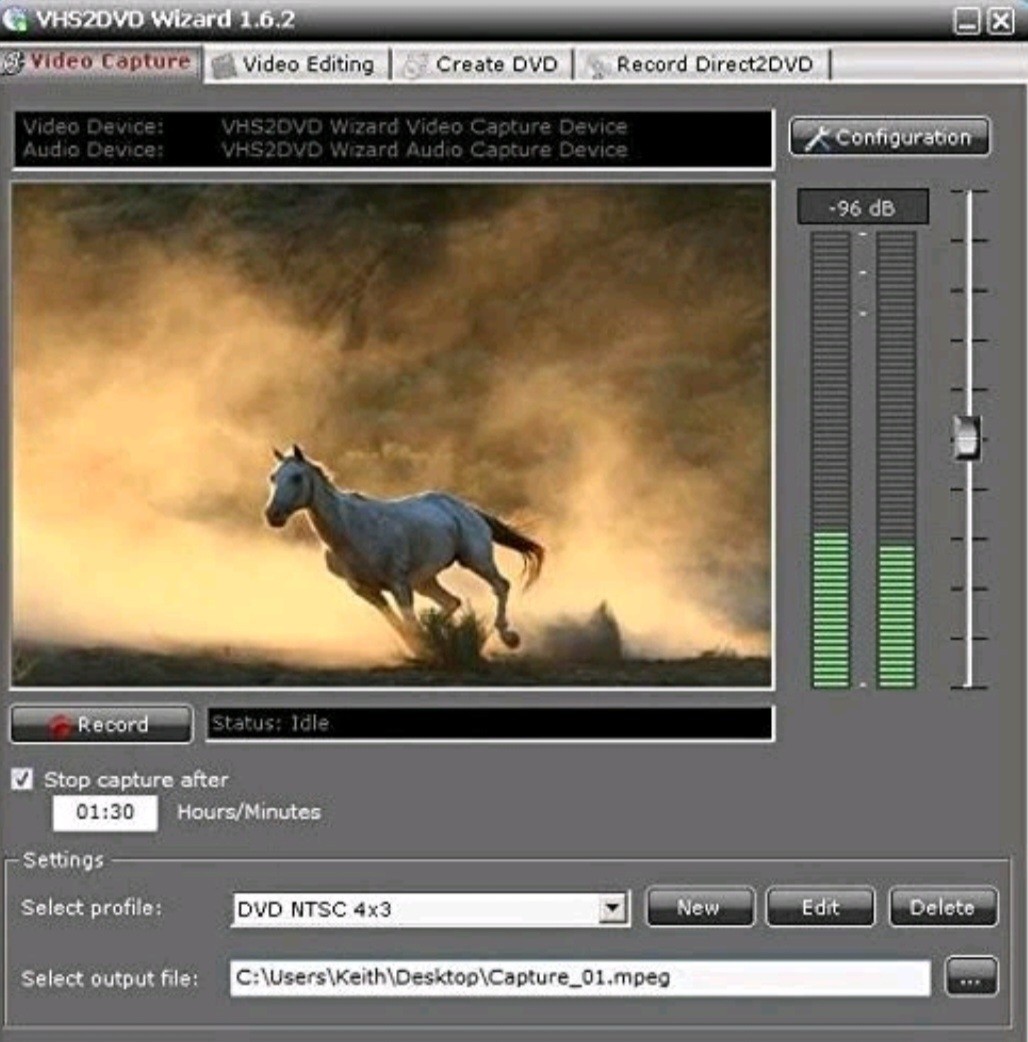Click the right audio level meter

tap(896, 460)
